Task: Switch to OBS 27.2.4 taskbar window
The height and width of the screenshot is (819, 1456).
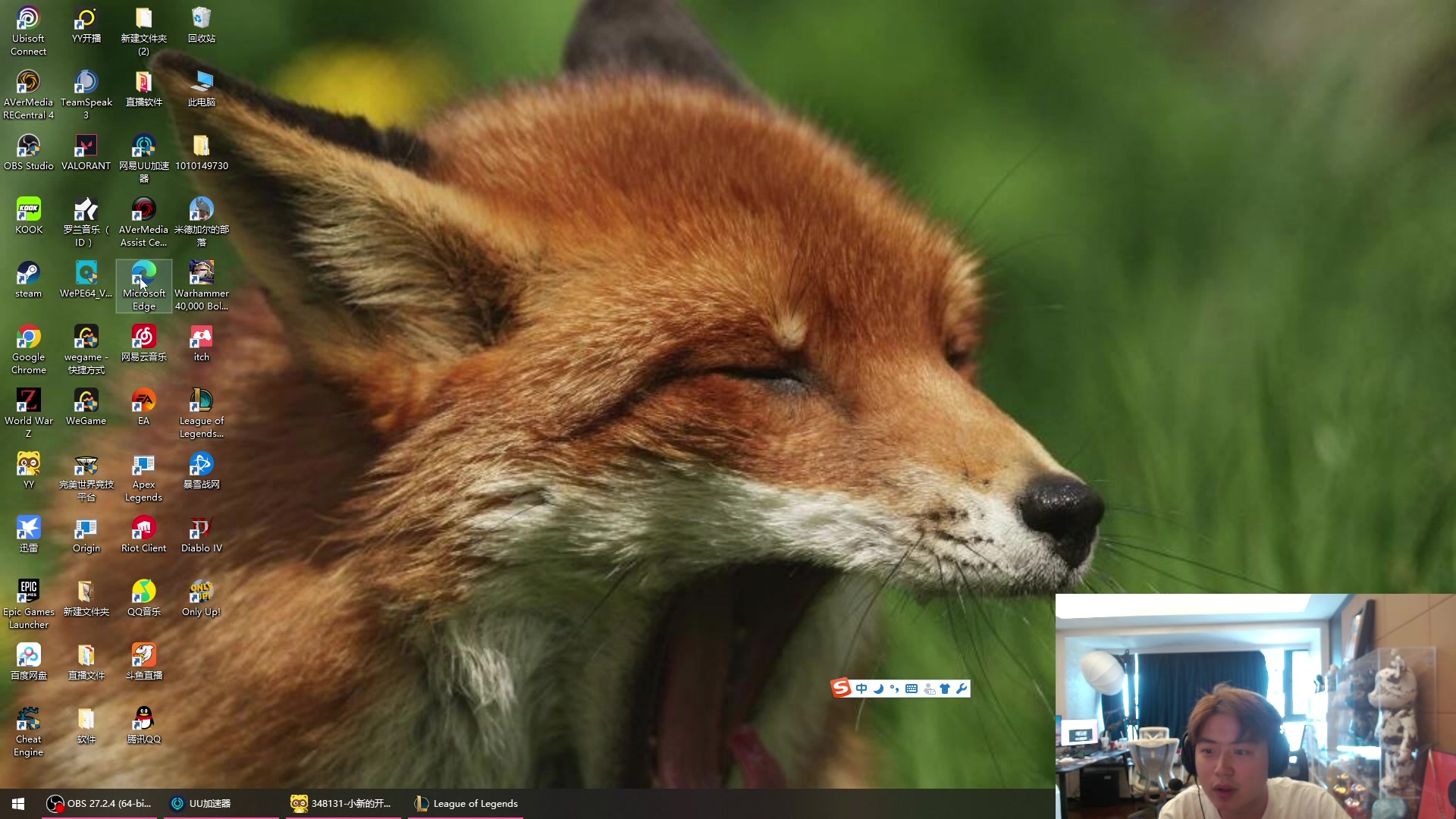Action: 99,804
